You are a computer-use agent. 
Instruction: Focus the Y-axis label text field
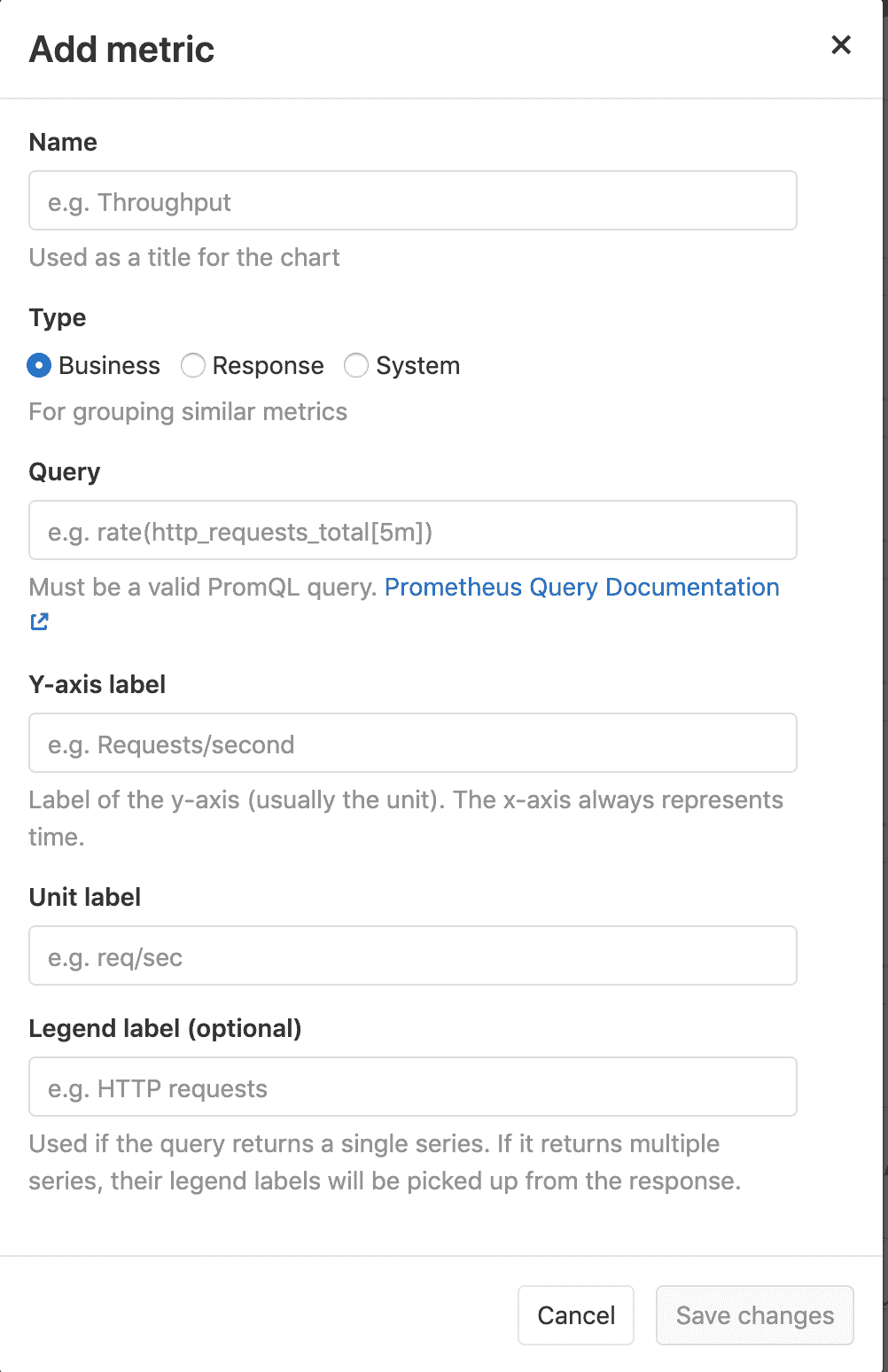pyautogui.click(x=413, y=744)
